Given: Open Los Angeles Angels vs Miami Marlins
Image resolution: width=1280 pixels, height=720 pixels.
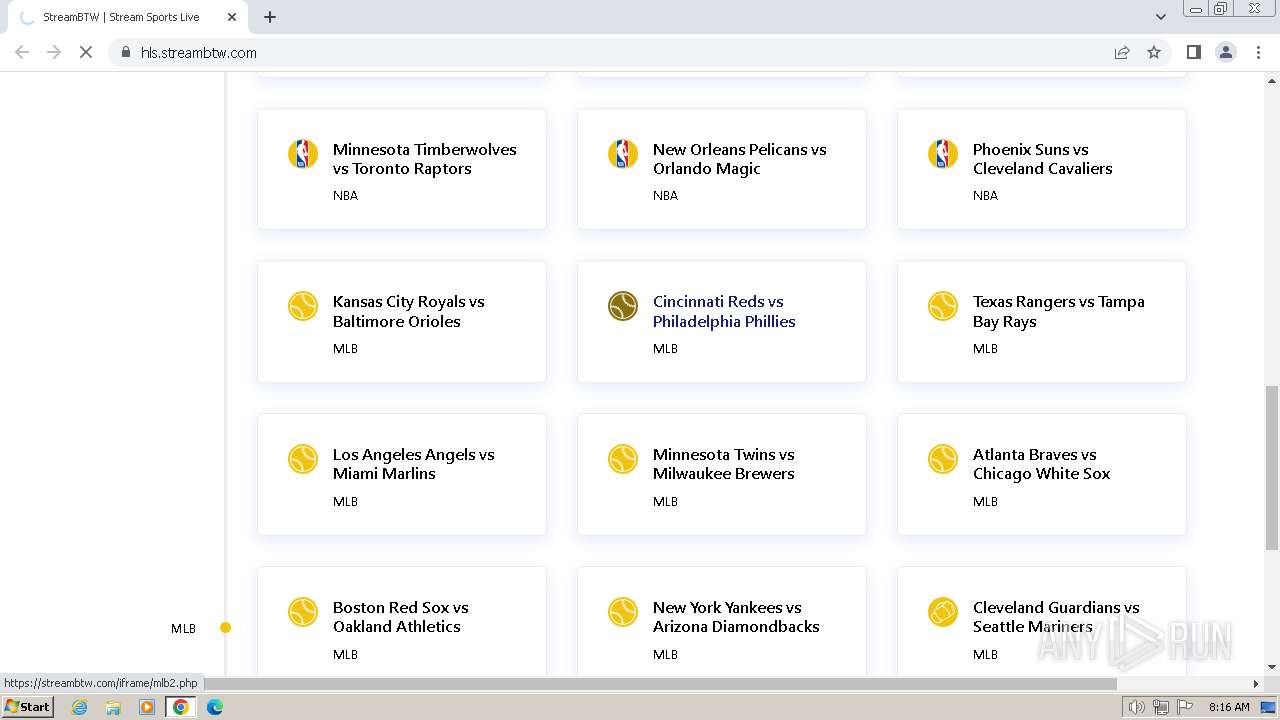Looking at the screenshot, I should point(414,464).
